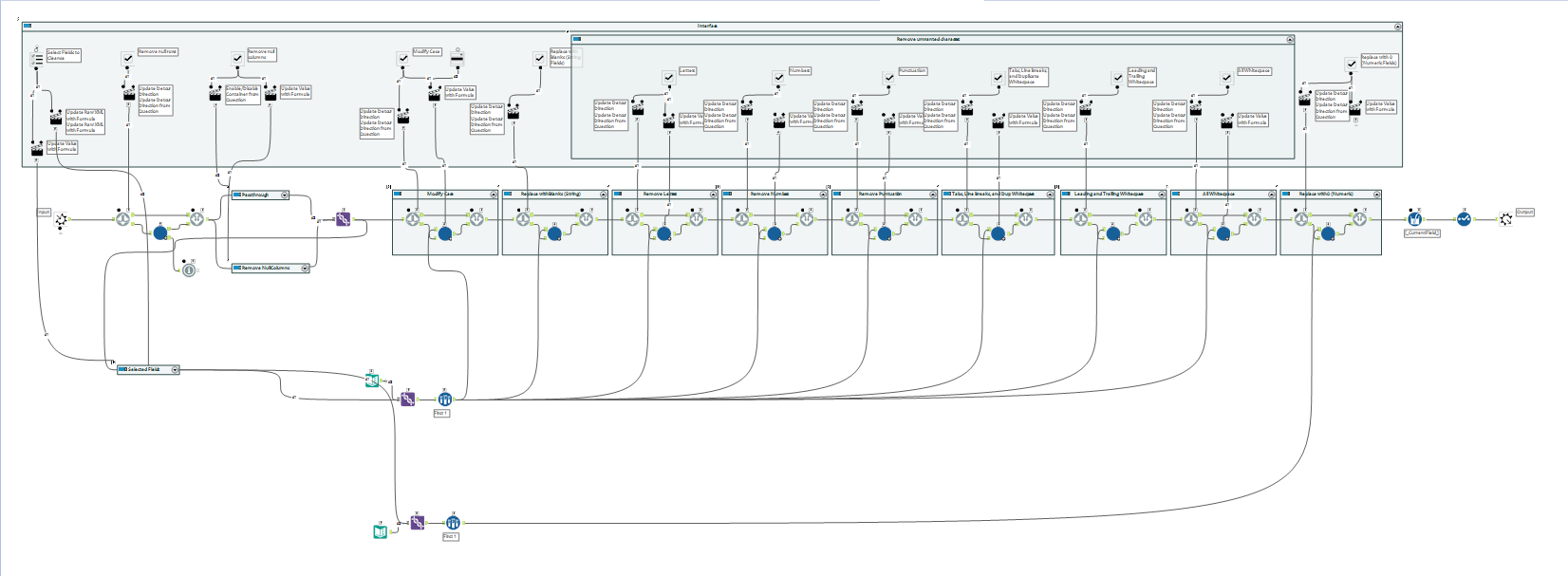This screenshot has width=1568, height=576.
Task: Select the Macro Output tool labeled Output
Action: [x=1506, y=219]
